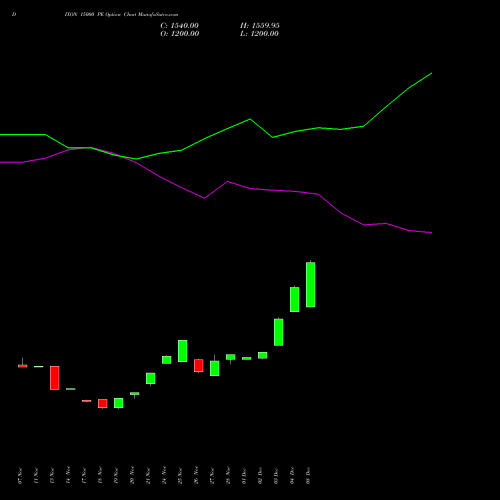This screenshot has width=500, height=500.
Task: Select the red candle above 18 Nov
Action: pyautogui.click(x=103, y=403)
